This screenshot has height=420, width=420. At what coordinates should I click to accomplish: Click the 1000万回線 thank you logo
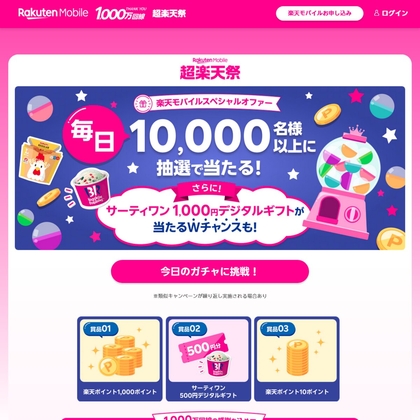click(x=121, y=13)
